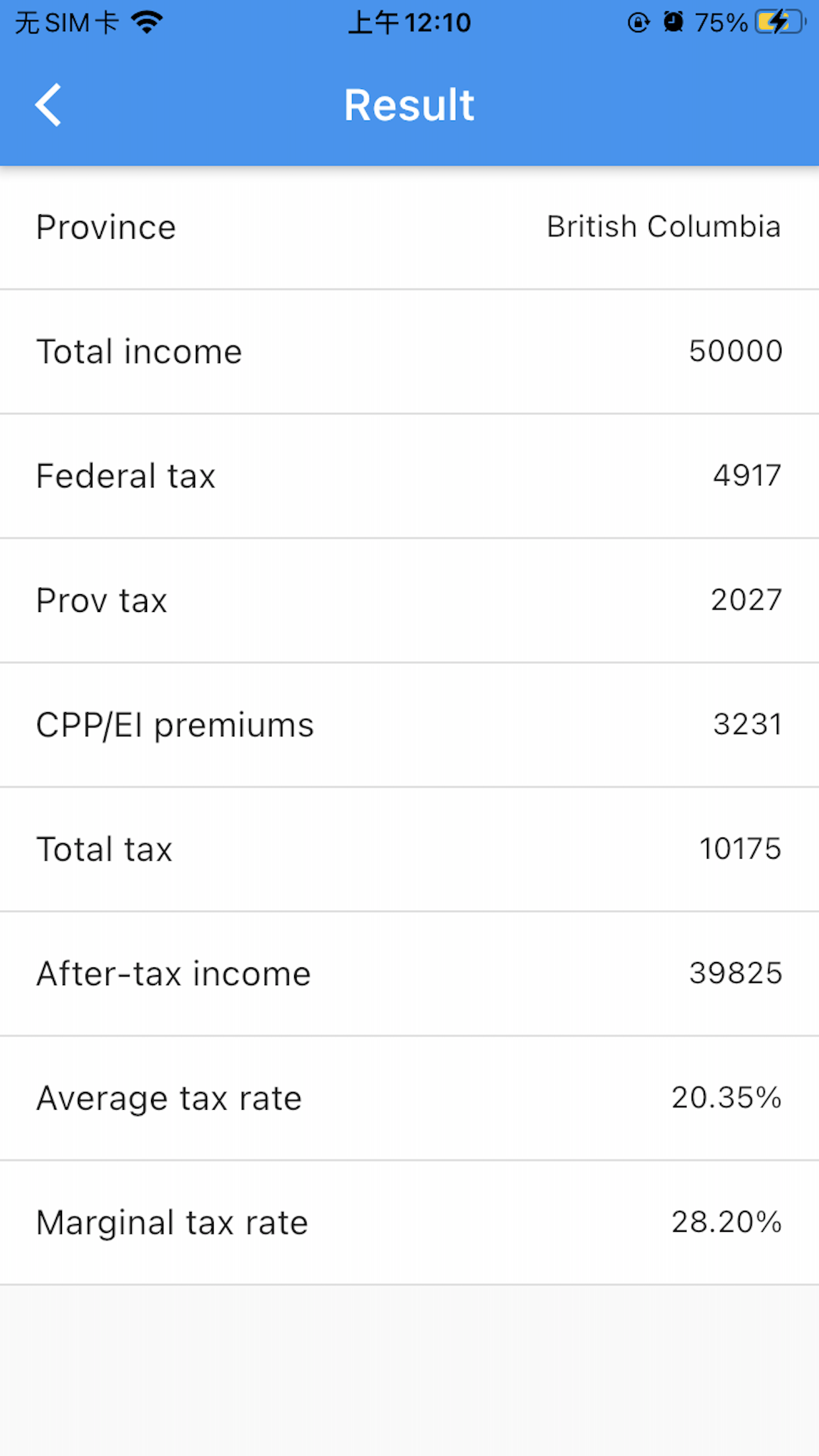Tap the 3231 premiums amount
The width and height of the screenshot is (819, 1456).
747,725
